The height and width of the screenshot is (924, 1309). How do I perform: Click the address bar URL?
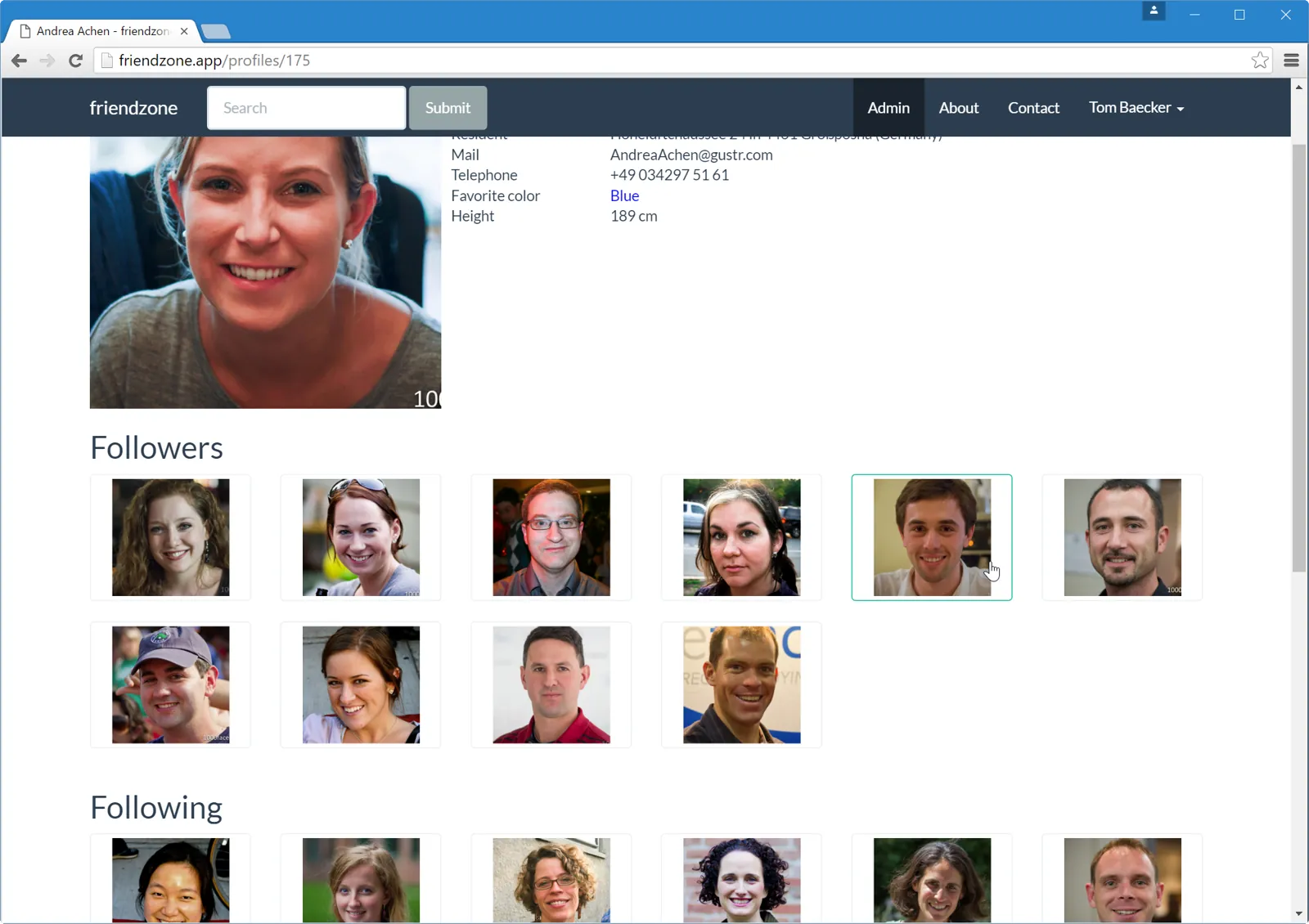tap(214, 61)
